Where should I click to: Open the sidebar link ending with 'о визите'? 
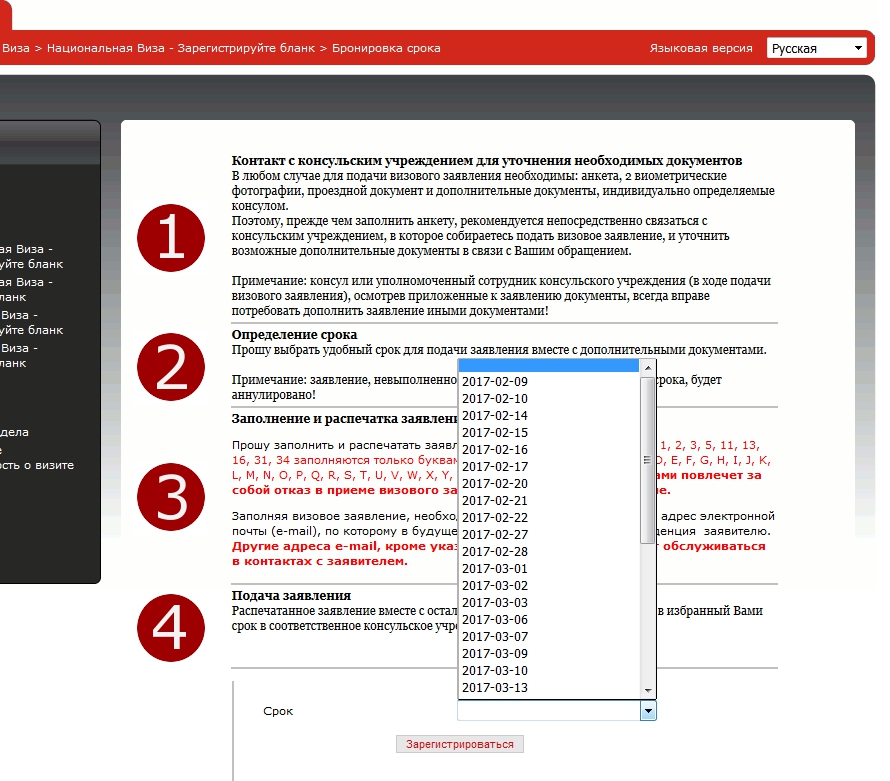pos(37,465)
